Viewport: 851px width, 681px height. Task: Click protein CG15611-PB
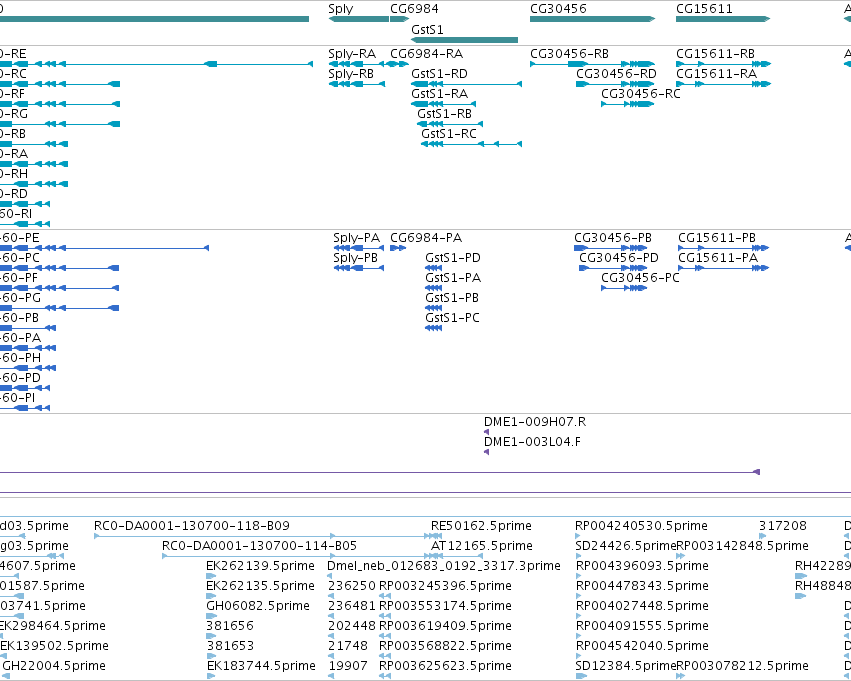point(717,238)
